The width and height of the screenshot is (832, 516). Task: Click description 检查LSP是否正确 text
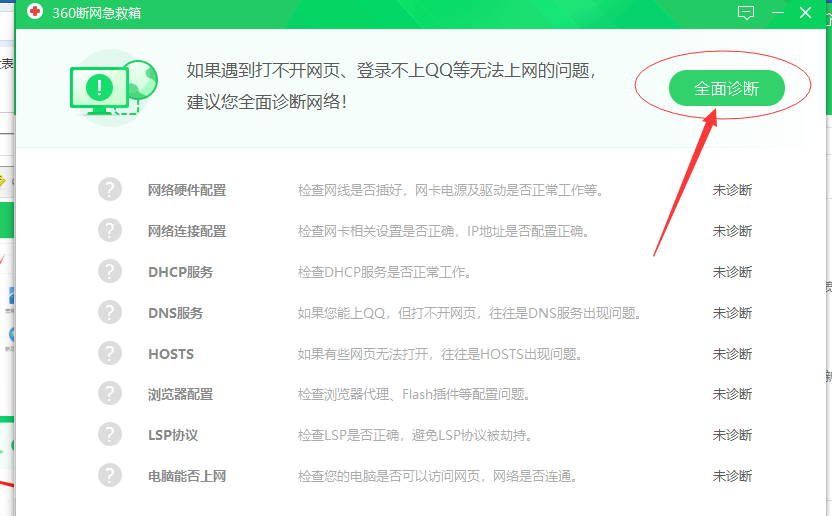coord(415,435)
